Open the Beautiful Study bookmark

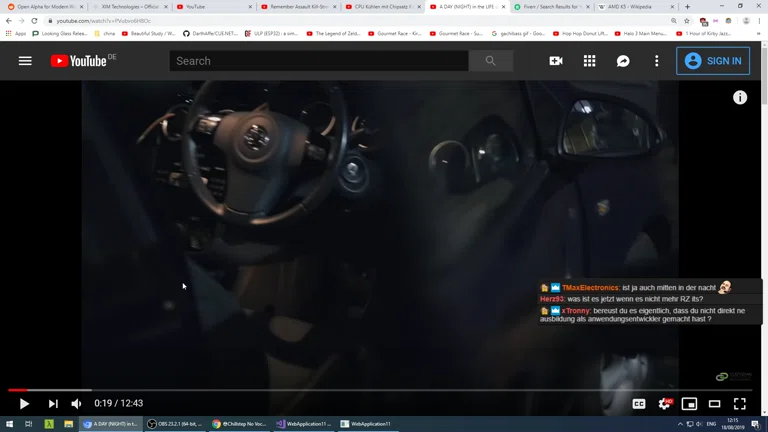148,33
